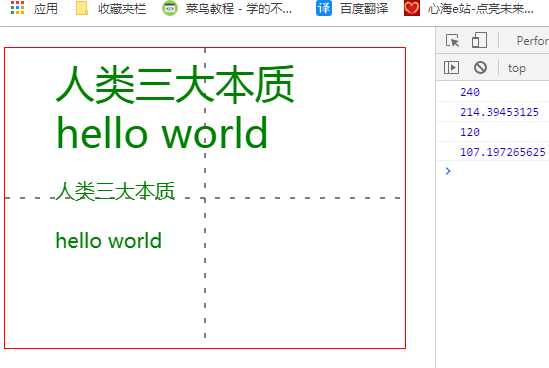
Task: Open the top context dropdown
Action: (x=517, y=68)
